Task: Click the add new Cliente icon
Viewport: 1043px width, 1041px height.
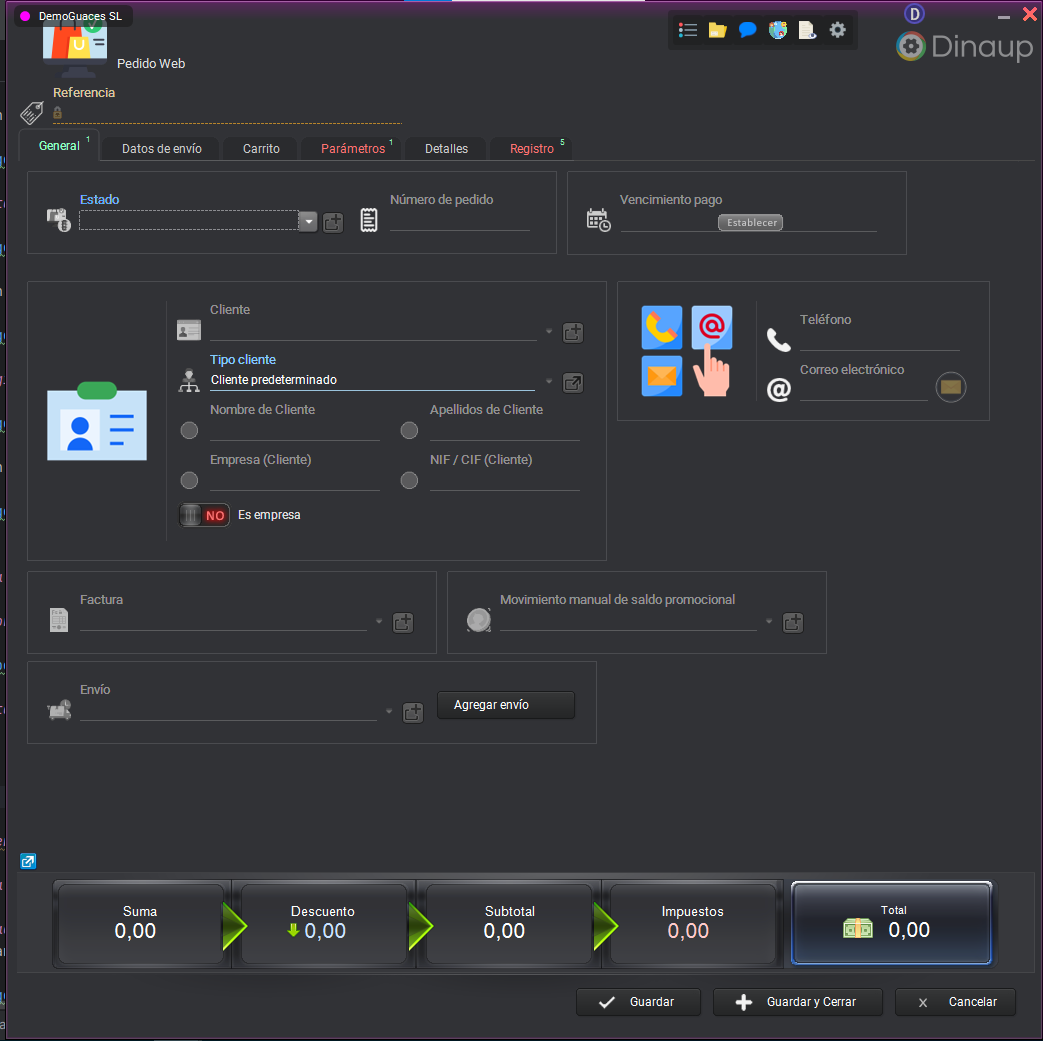Action: point(573,333)
